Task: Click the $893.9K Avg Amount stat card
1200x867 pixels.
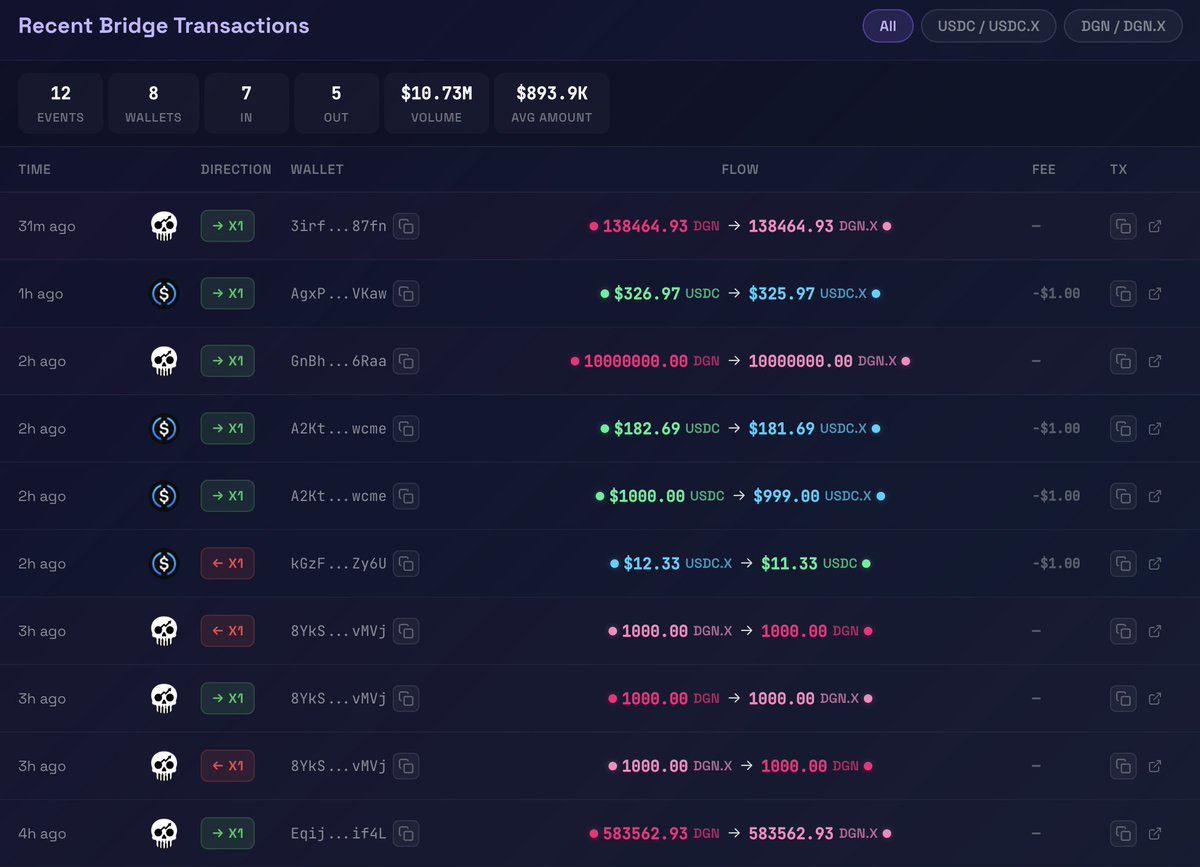Action: 552,103
